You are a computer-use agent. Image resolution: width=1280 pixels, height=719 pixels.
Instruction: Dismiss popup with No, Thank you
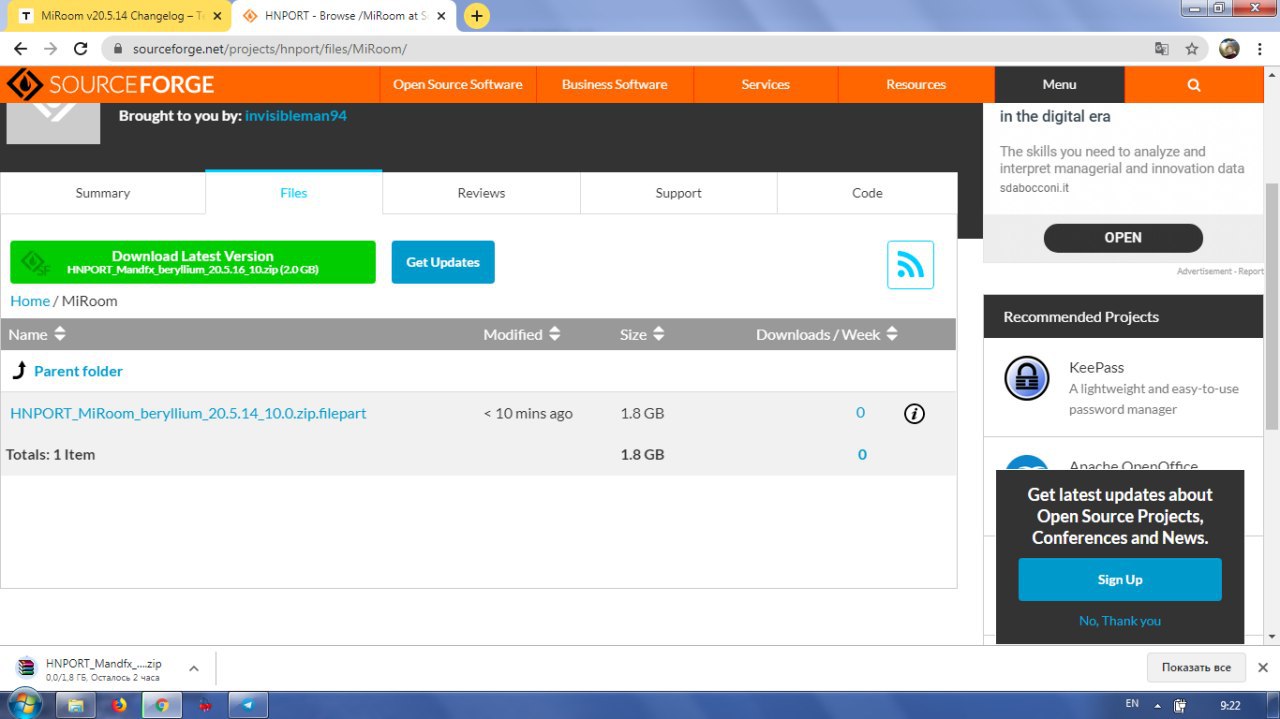click(1120, 621)
